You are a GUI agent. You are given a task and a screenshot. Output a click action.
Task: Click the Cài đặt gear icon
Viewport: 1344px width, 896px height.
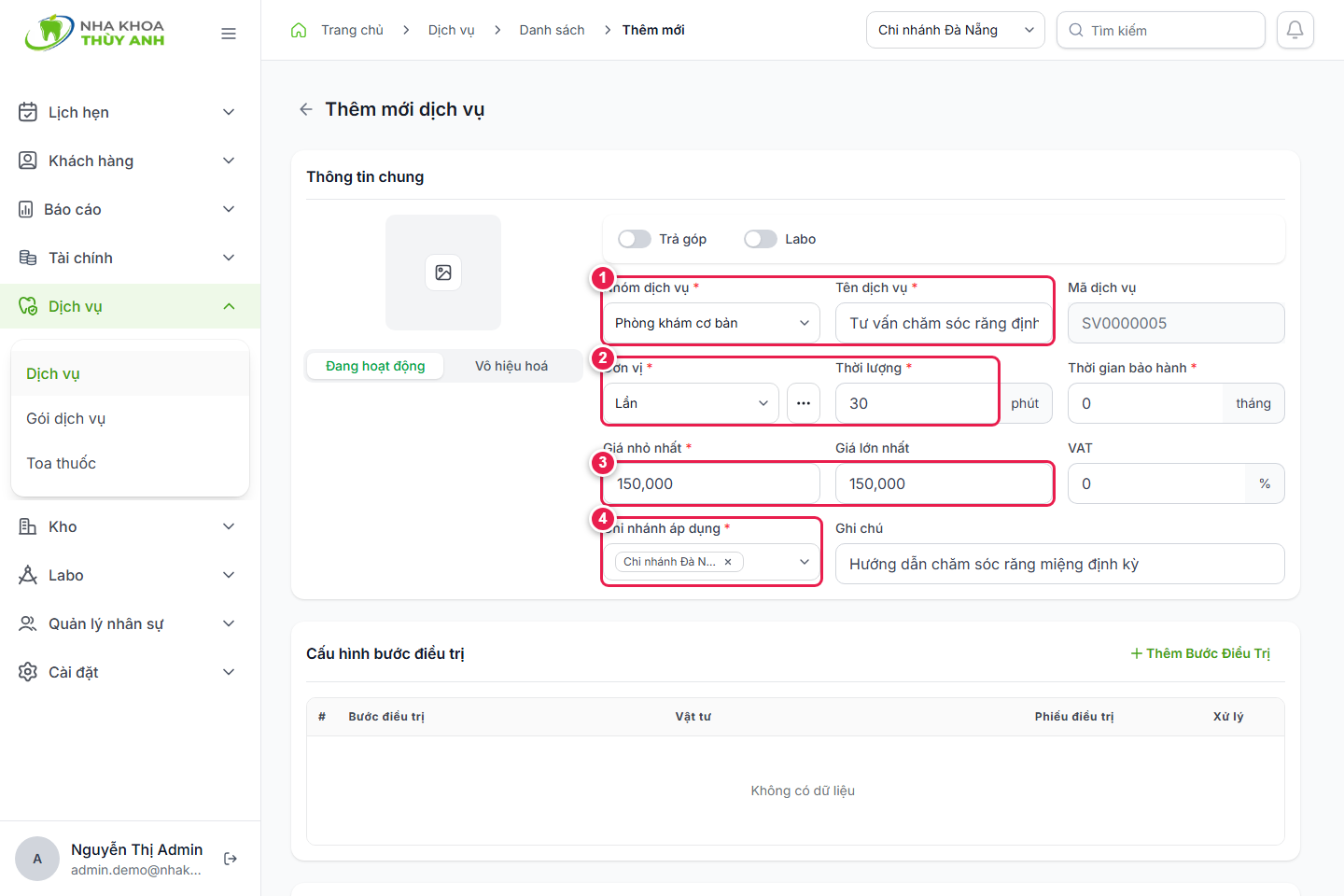[28, 672]
